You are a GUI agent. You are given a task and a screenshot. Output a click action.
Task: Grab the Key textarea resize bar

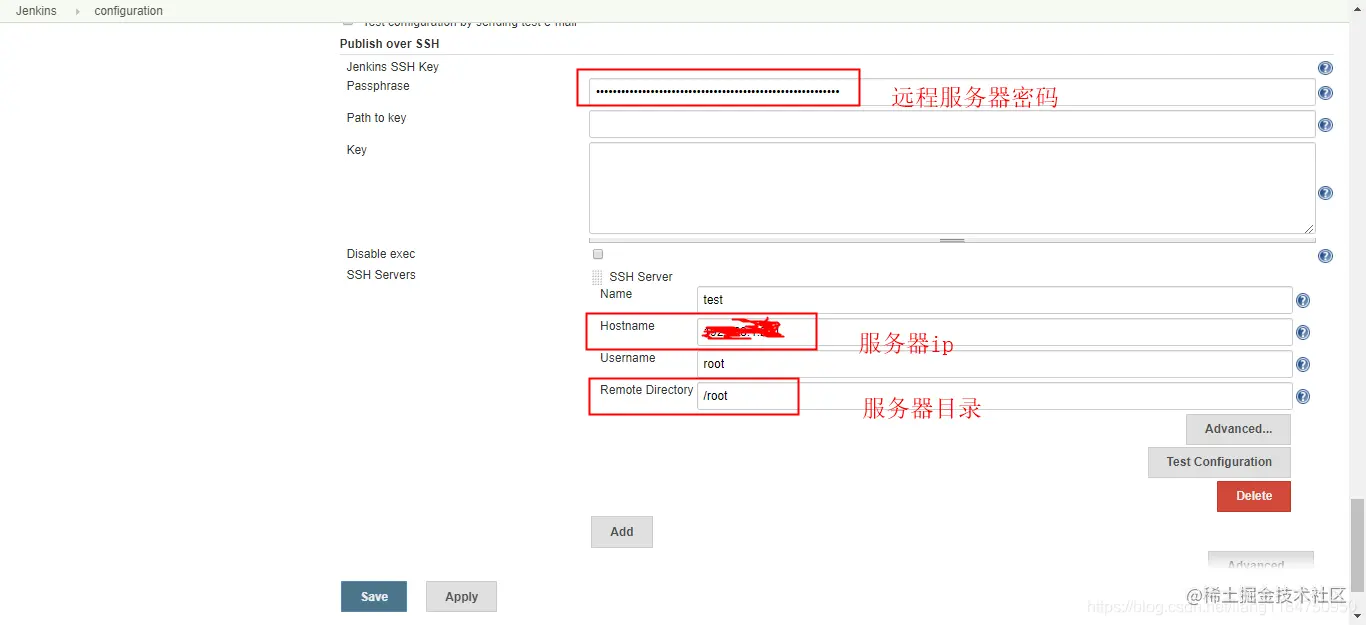coord(952,240)
